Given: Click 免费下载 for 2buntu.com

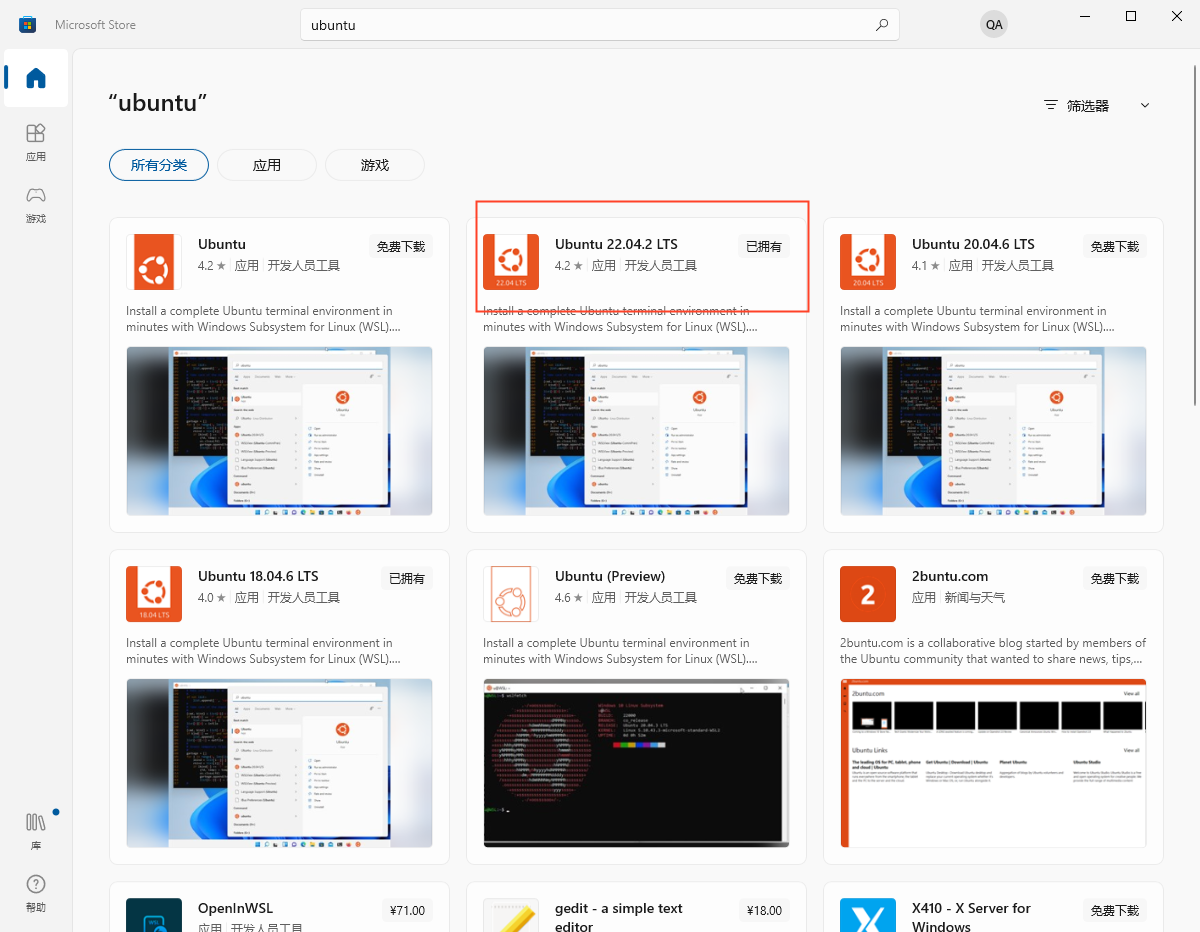Looking at the screenshot, I should 1115,578.
